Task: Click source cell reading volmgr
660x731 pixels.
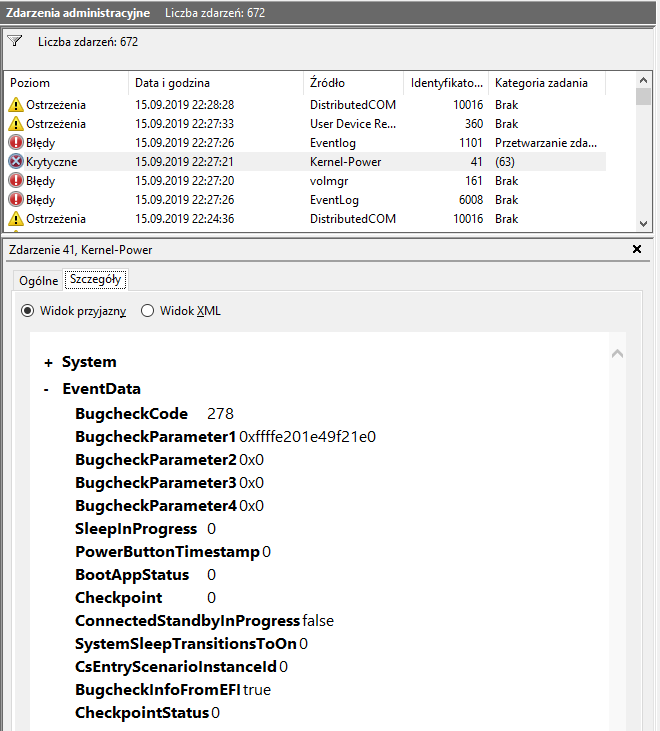Action: pyautogui.click(x=329, y=181)
